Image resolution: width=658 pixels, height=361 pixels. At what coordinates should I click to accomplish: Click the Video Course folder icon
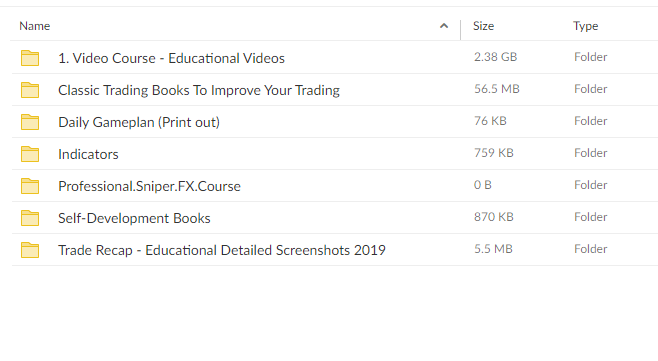tap(30, 58)
